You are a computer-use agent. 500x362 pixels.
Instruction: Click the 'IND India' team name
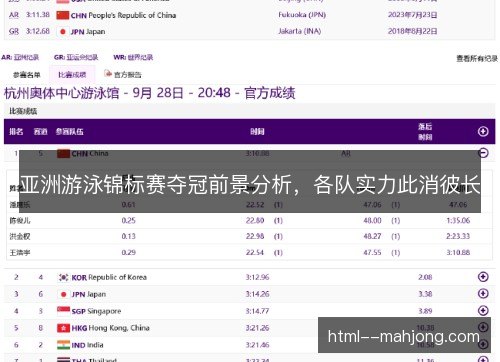87,345
